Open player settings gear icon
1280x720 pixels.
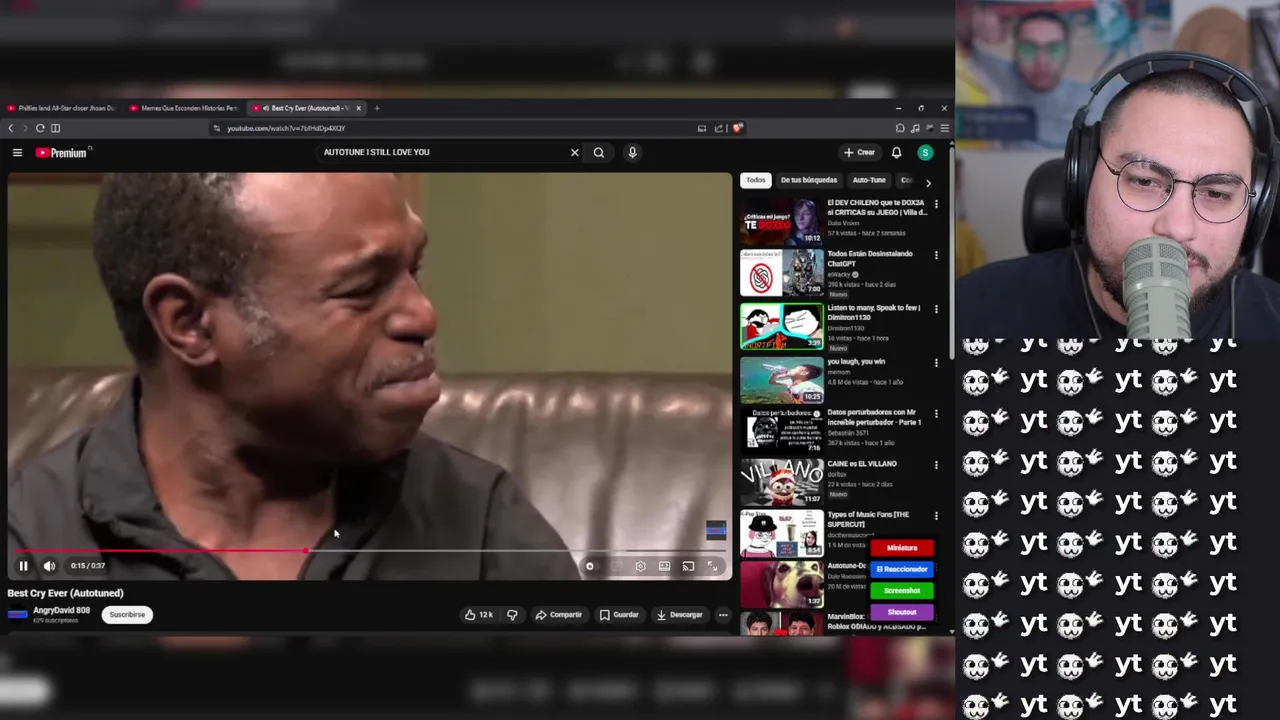[640, 566]
